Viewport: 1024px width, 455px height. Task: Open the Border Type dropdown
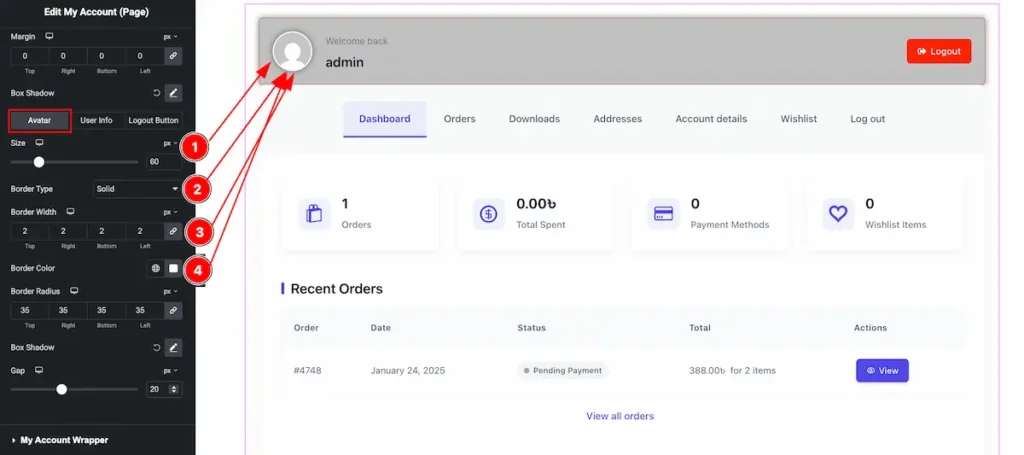tap(136, 188)
